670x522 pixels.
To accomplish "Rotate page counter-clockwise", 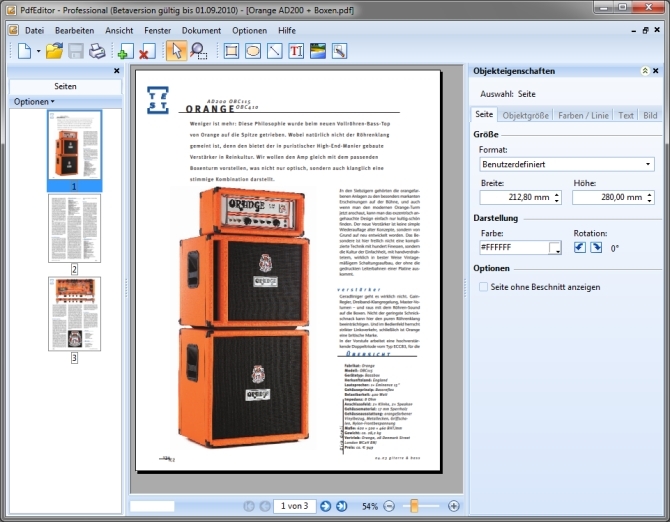I will (x=581, y=247).
